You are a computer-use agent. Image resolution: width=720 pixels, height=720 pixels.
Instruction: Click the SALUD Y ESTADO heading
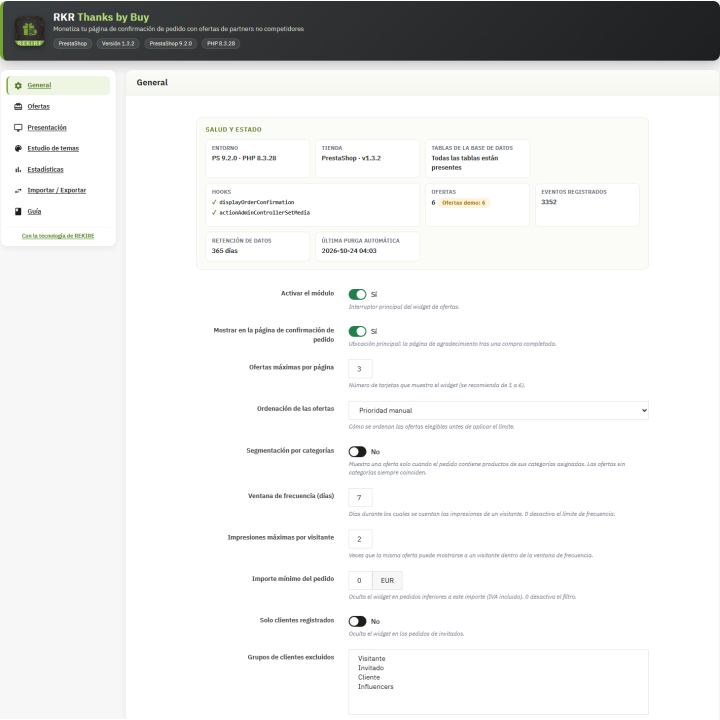(233, 129)
